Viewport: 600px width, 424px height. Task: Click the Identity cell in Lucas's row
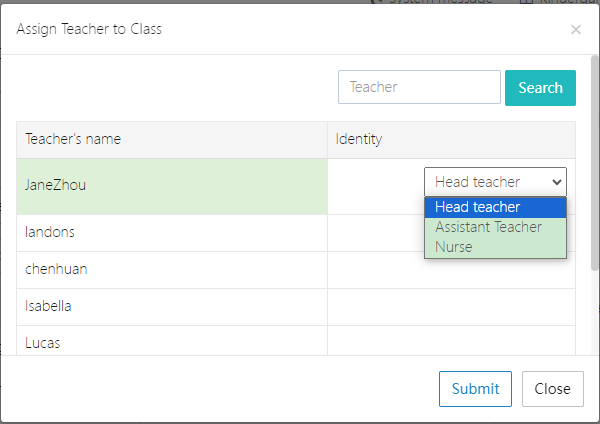click(x=451, y=342)
